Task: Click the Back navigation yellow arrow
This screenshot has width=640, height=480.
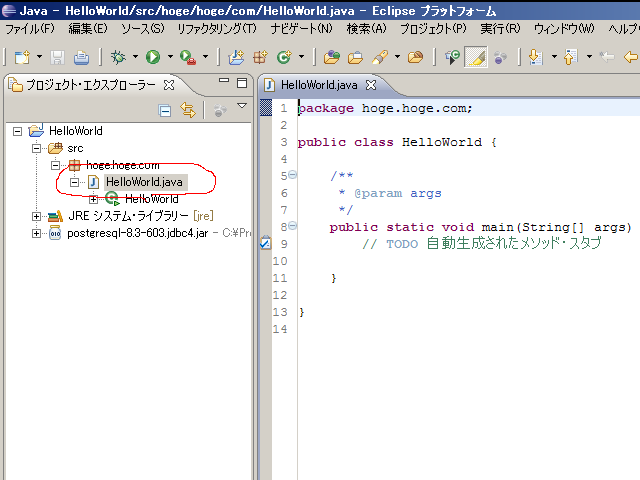Action: click(x=631, y=57)
